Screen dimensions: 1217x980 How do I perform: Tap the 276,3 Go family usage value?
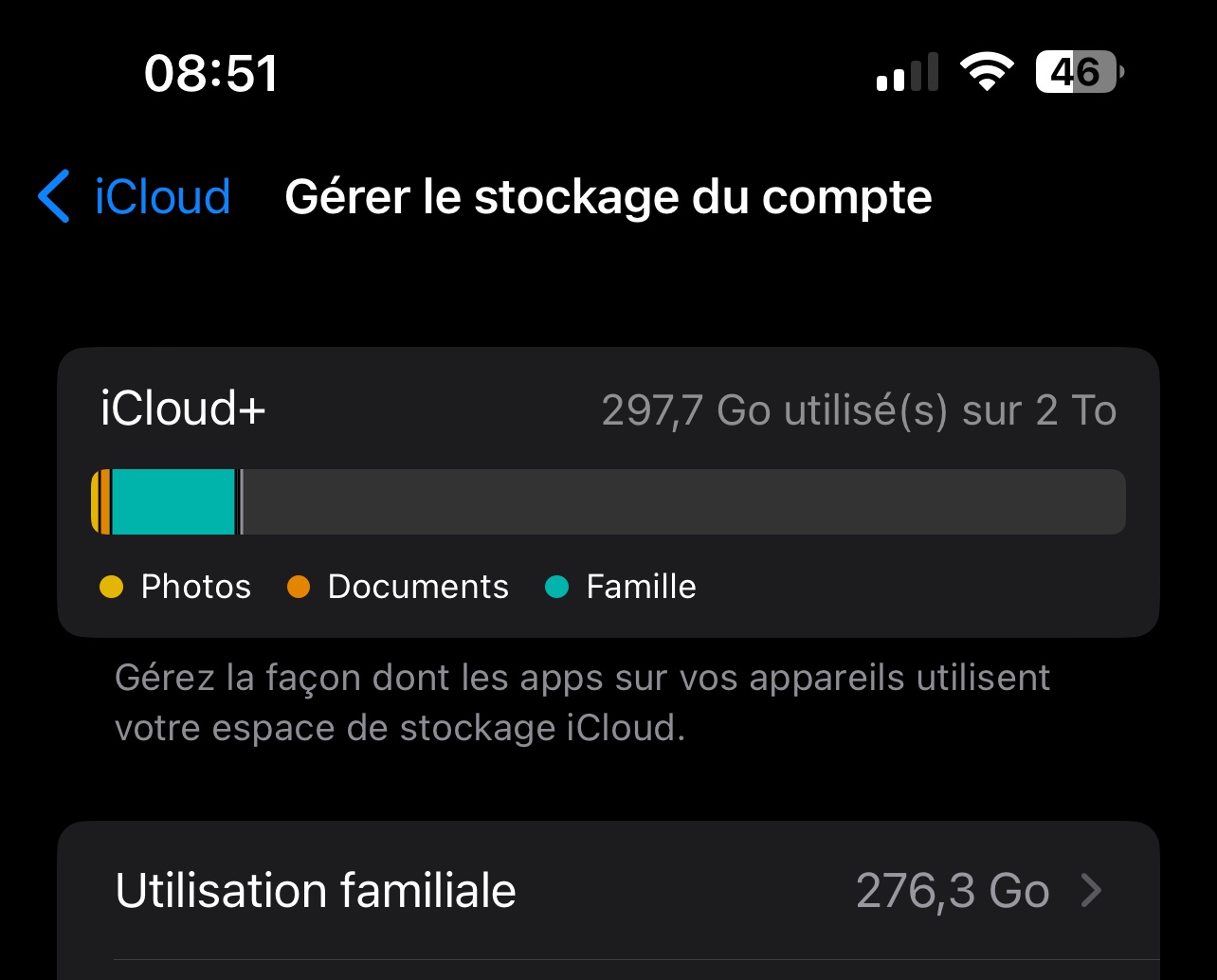click(x=952, y=891)
